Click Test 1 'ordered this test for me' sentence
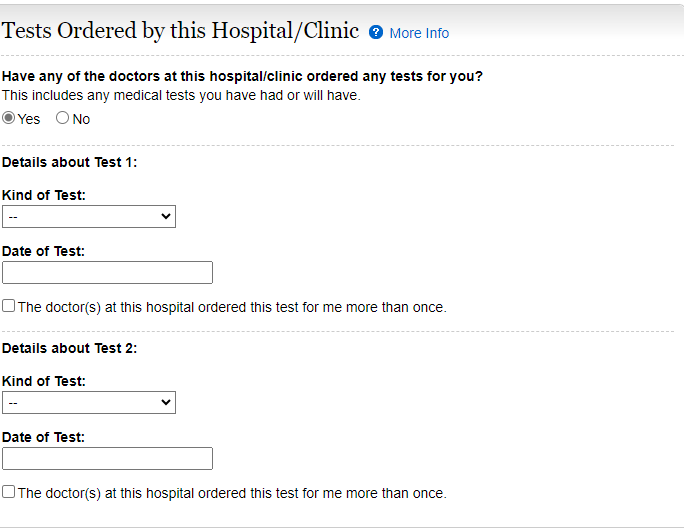Viewport: 684px width, 528px height. pyautogui.click(x=232, y=307)
